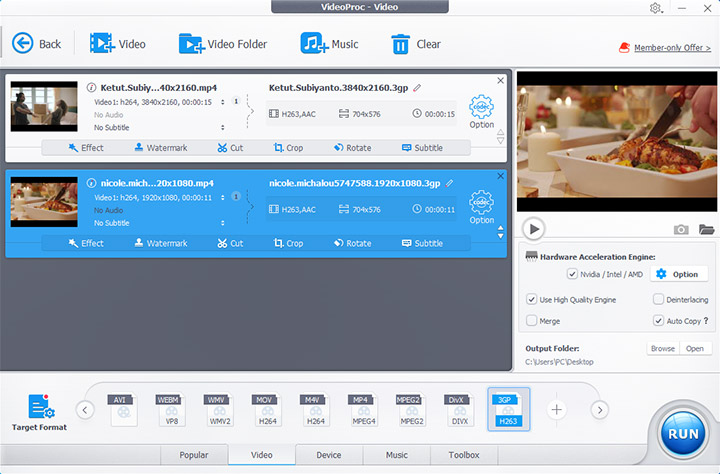The height and width of the screenshot is (474, 720).
Task: Click the RUN button
Action: coord(683,433)
